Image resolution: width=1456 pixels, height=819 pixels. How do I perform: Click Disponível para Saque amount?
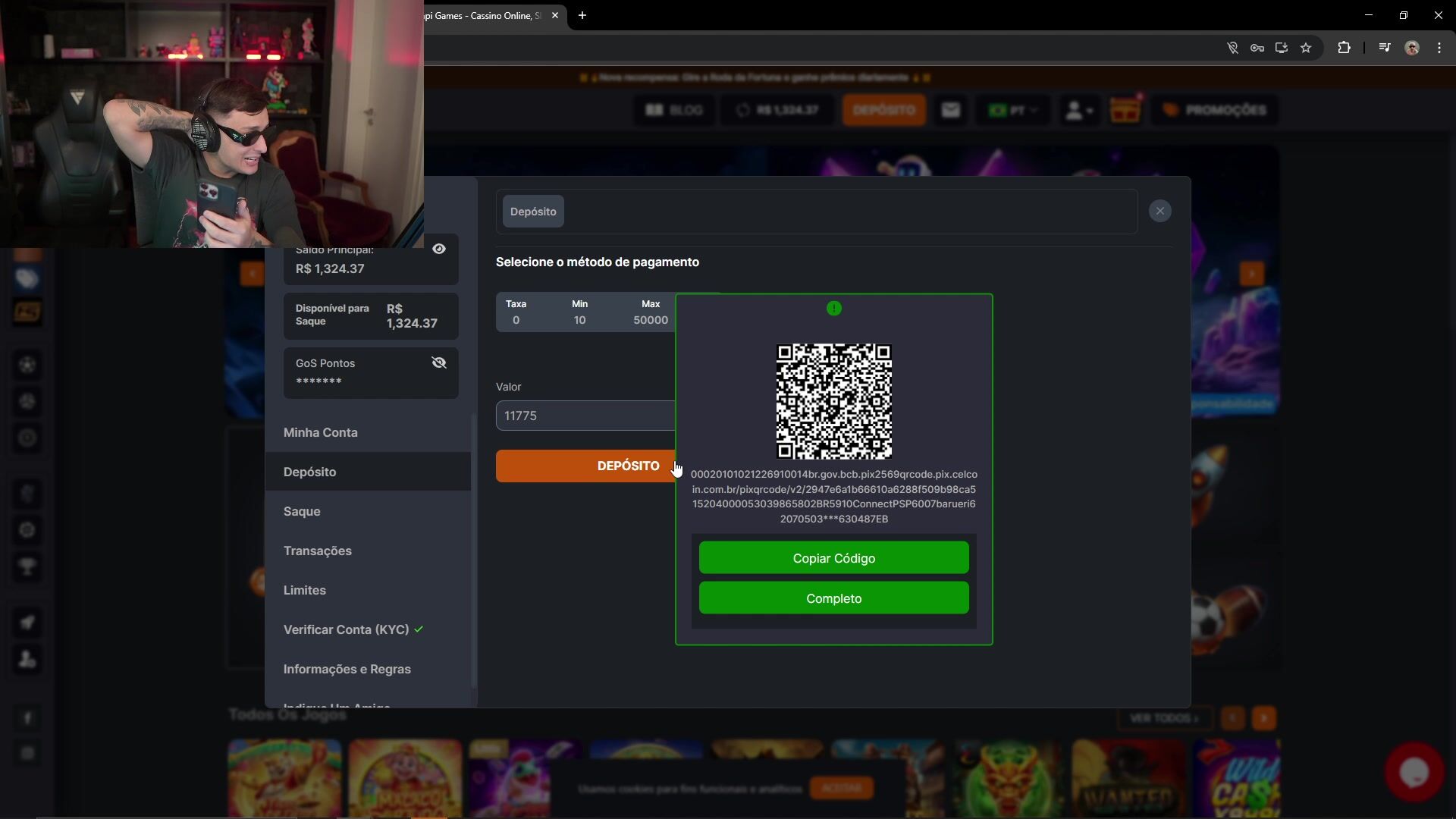pos(412,315)
